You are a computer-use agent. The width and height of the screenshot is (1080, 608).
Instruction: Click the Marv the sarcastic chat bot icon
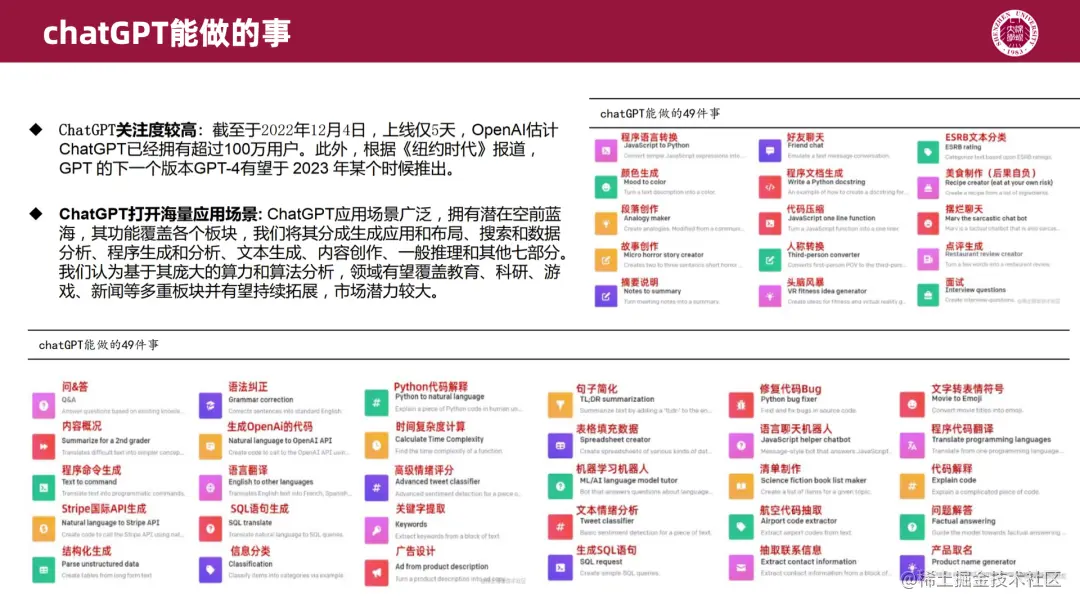point(928,223)
